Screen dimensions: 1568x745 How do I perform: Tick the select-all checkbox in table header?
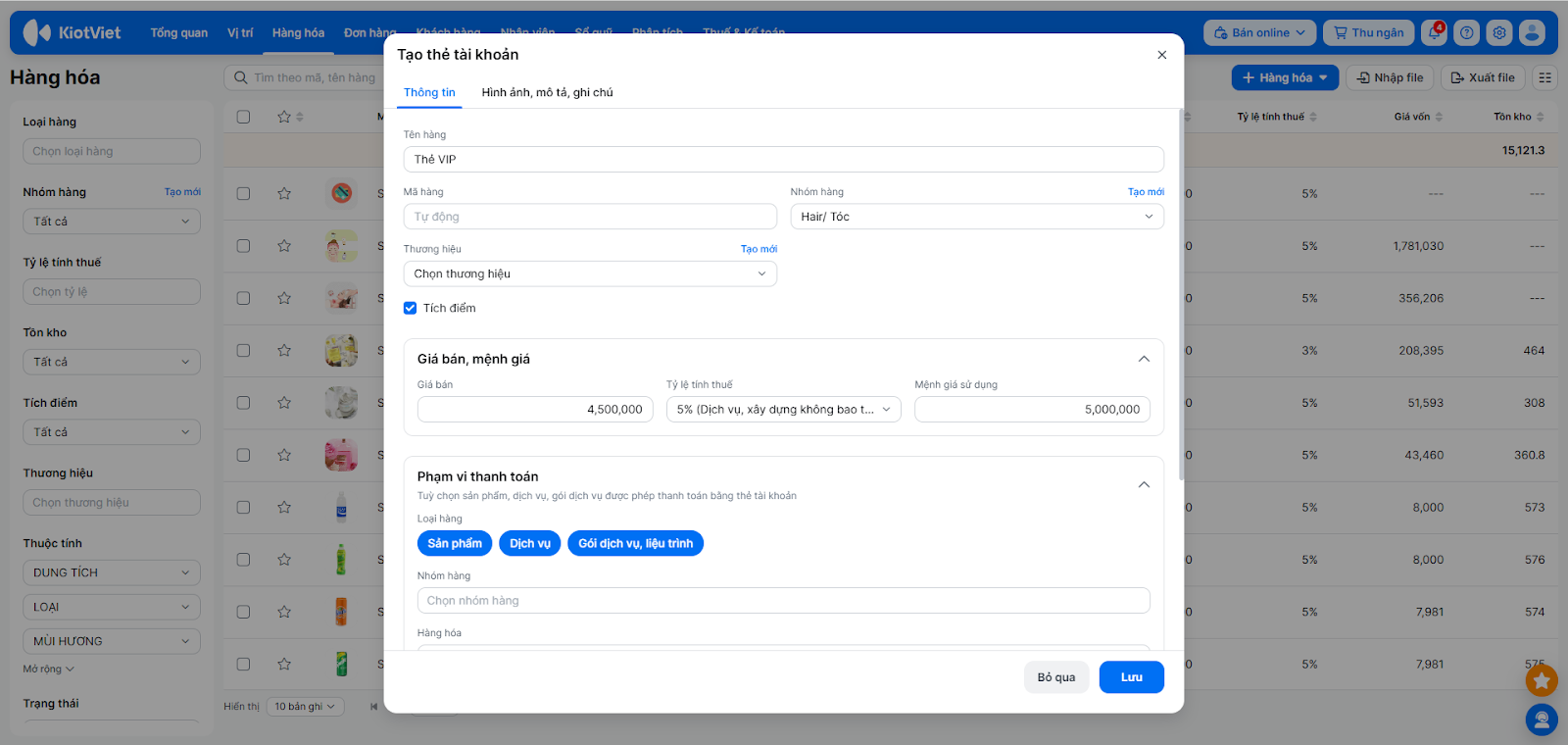tap(243, 117)
